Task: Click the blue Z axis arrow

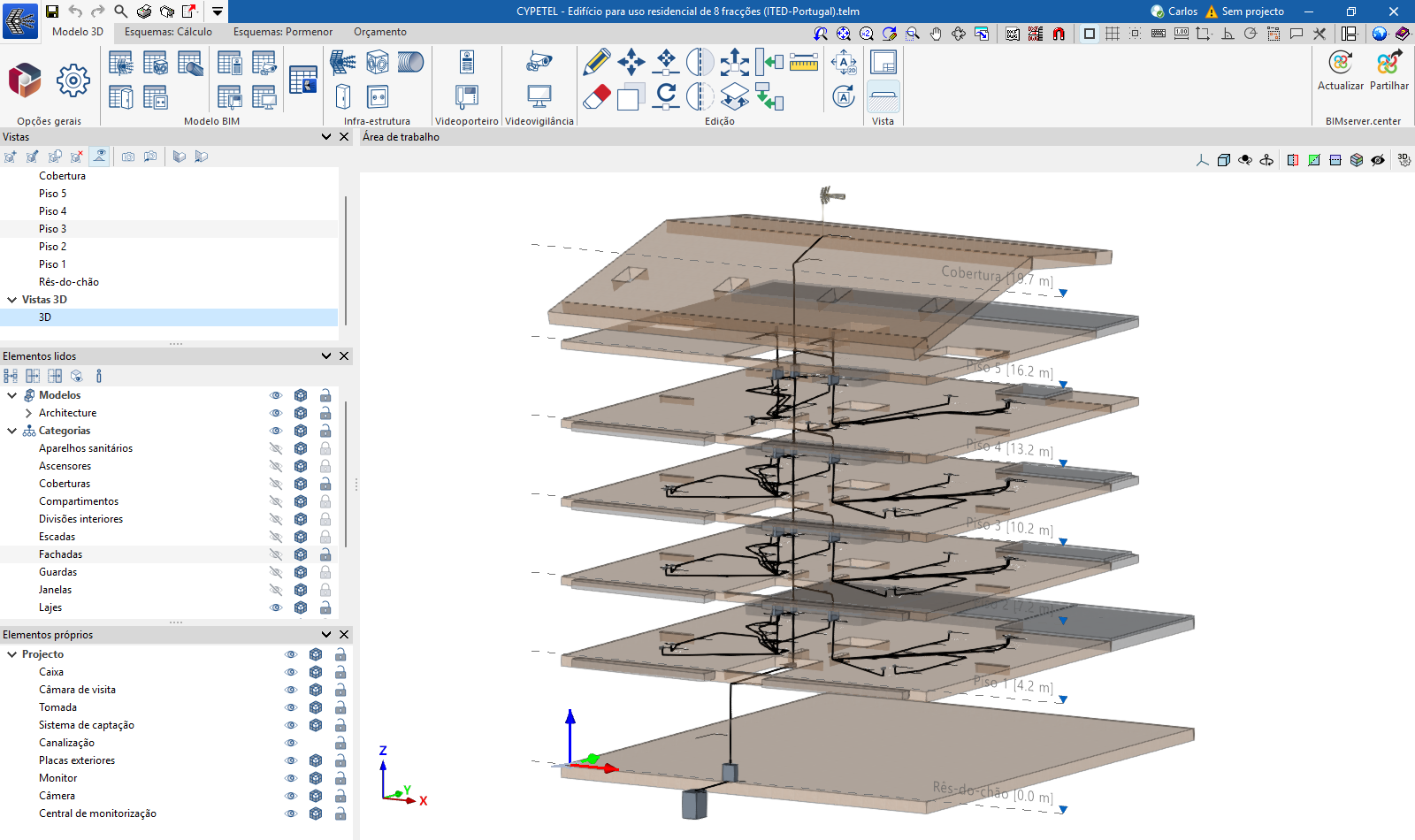Action: pos(570,729)
